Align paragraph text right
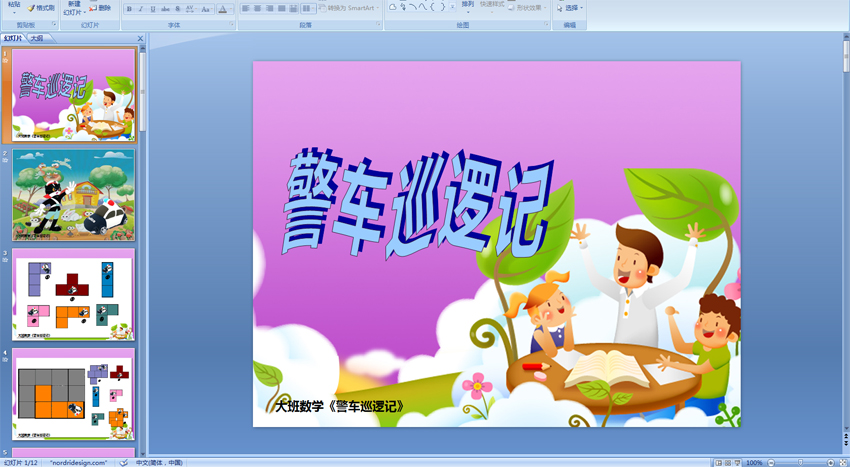Viewport: 850px width, 467px height. click(269, 8)
